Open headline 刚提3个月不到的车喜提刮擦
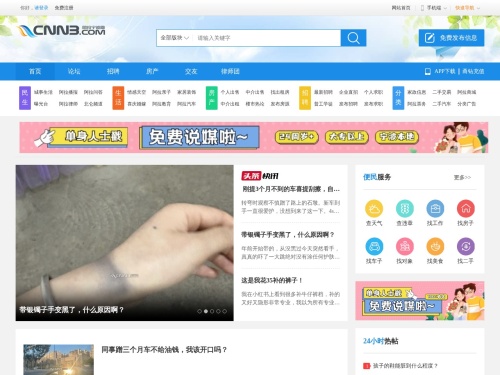This screenshot has width=500, height=375. (291, 189)
